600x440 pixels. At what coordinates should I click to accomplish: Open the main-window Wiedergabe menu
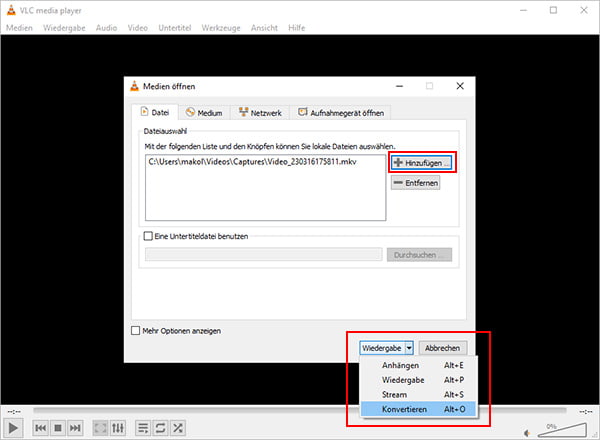click(x=64, y=28)
